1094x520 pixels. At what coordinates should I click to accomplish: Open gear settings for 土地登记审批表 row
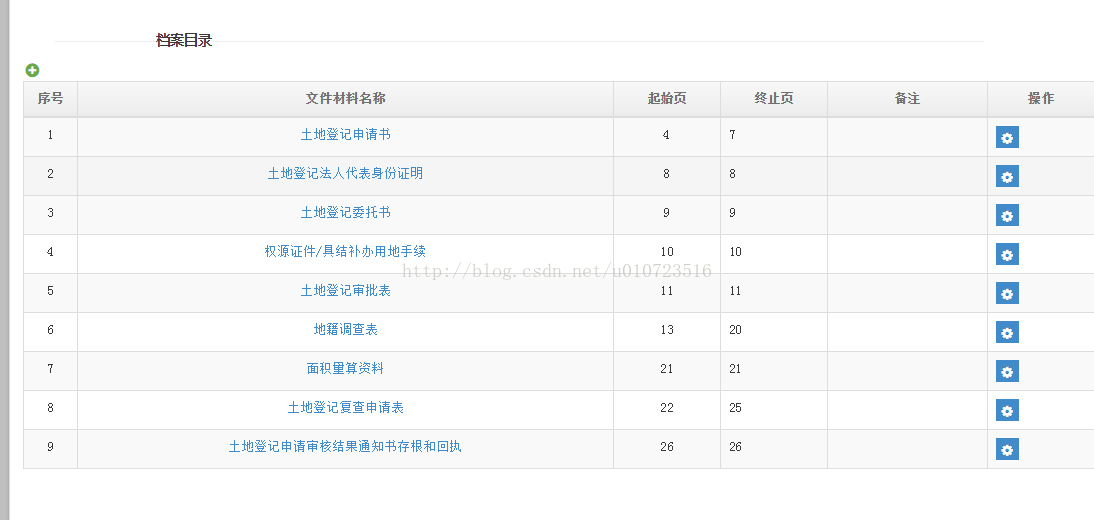point(1007,294)
